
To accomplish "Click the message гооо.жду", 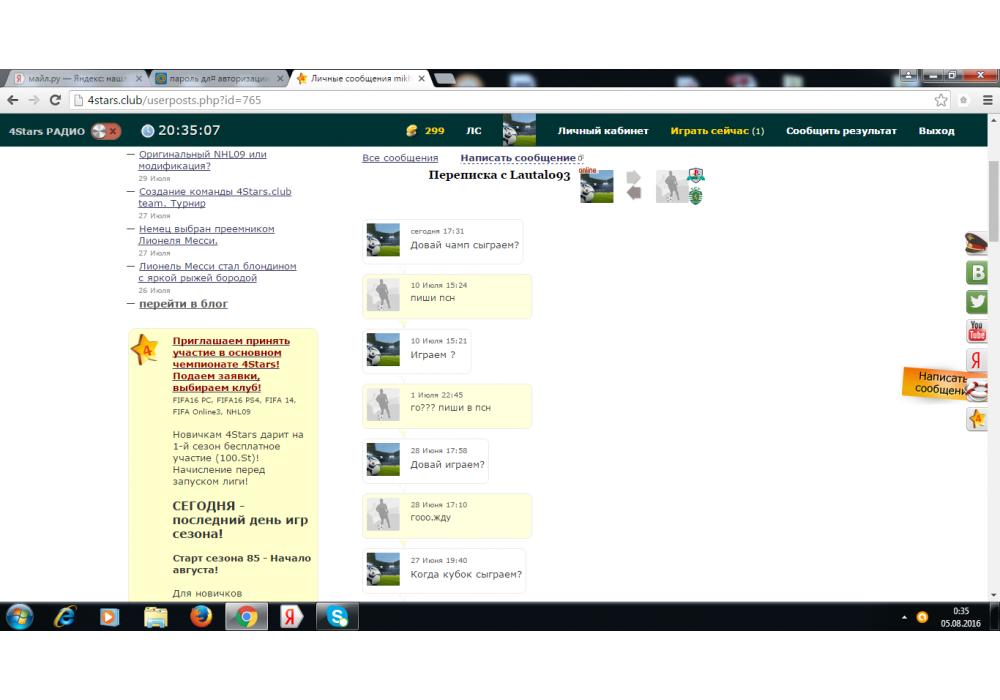I will tap(430, 517).
